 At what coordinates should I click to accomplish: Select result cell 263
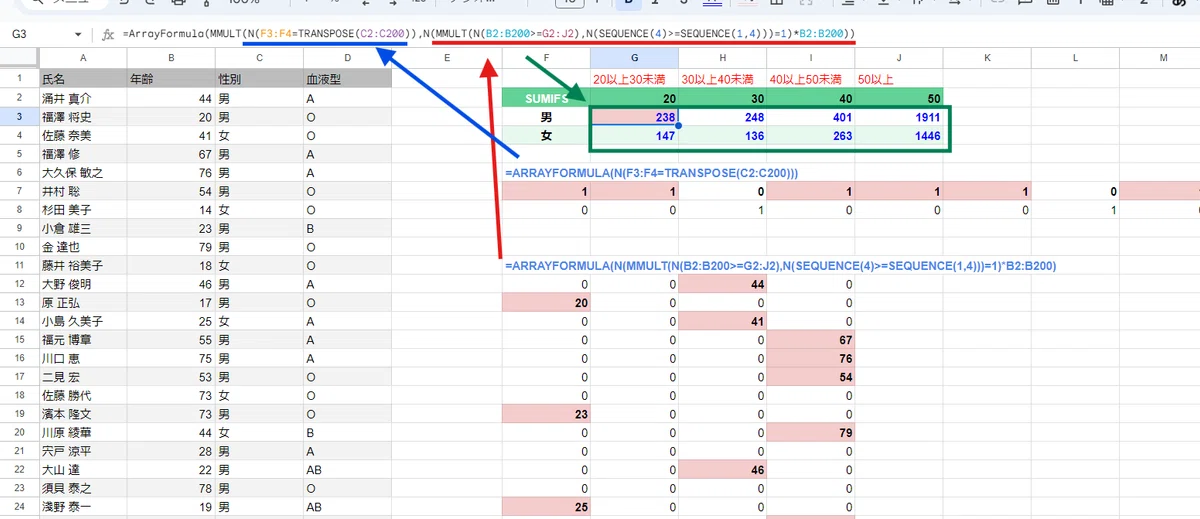(810, 135)
